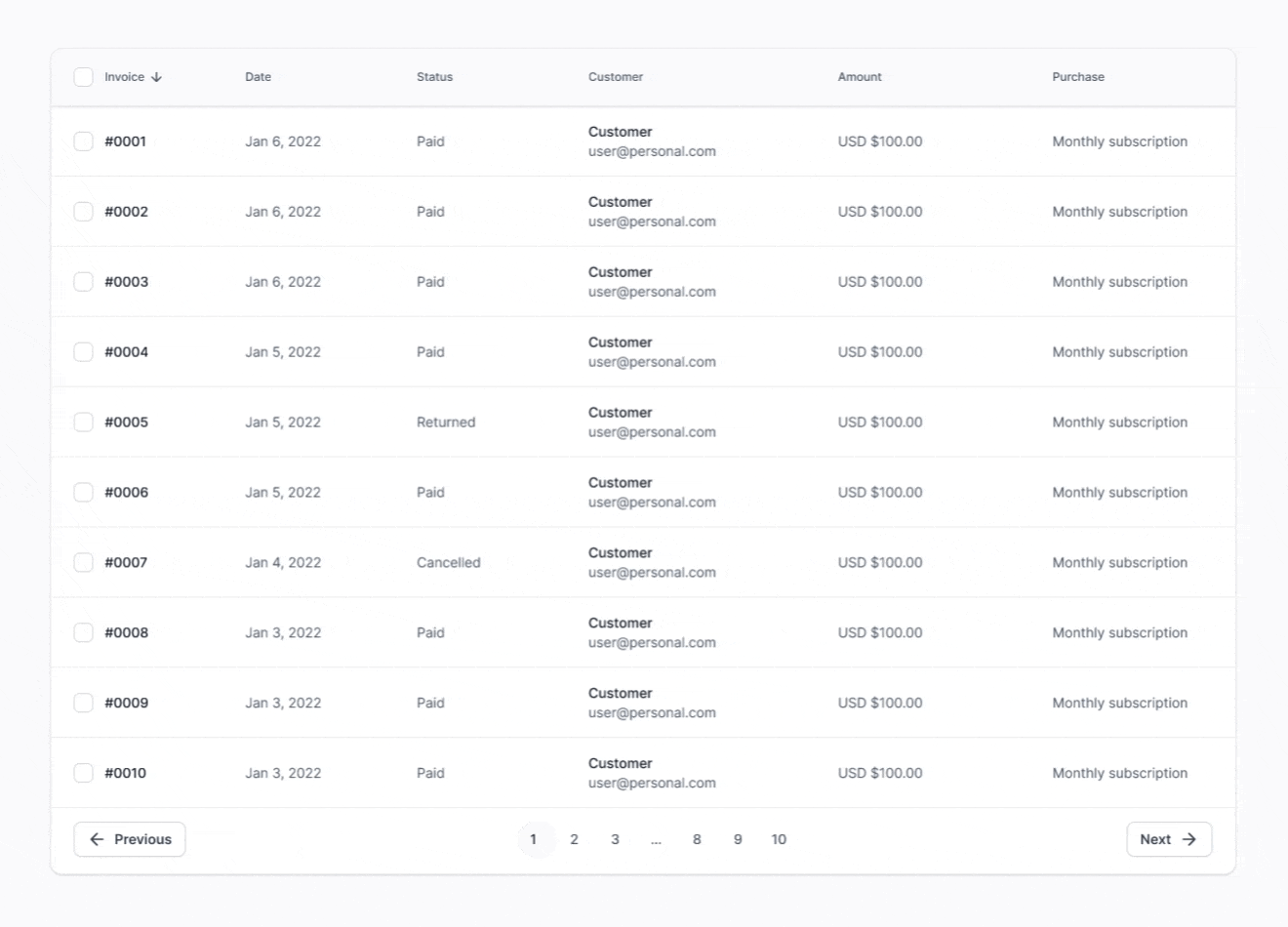Open page 8 of invoices
Image resolution: width=1288 pixels, height=927 pixels.
pyautogui.click(x=697, y=839)
